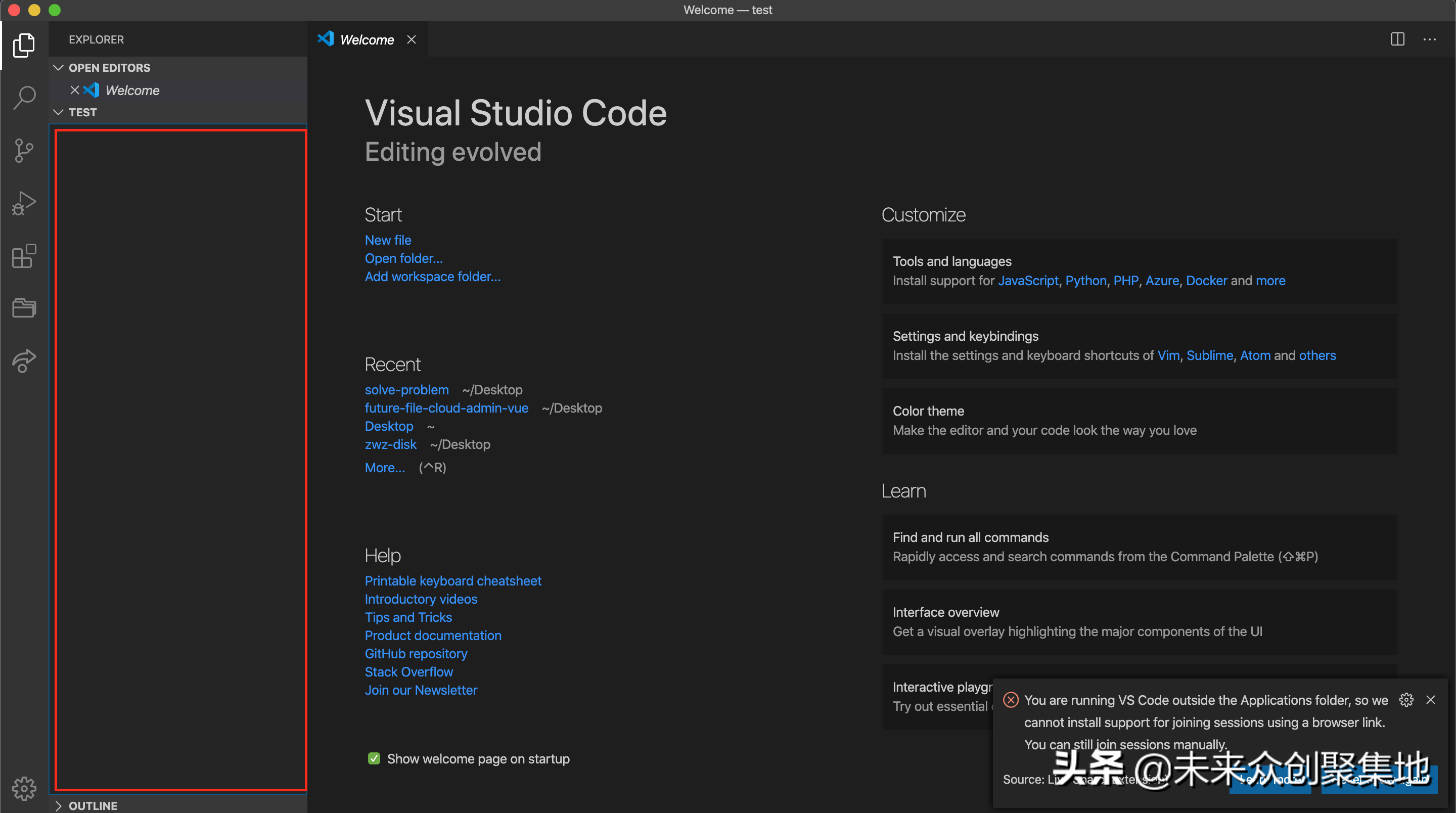Viewport: 1456px width, 813px height.
Task: Install Azure support link
Action: click(x=1162, y=281)
